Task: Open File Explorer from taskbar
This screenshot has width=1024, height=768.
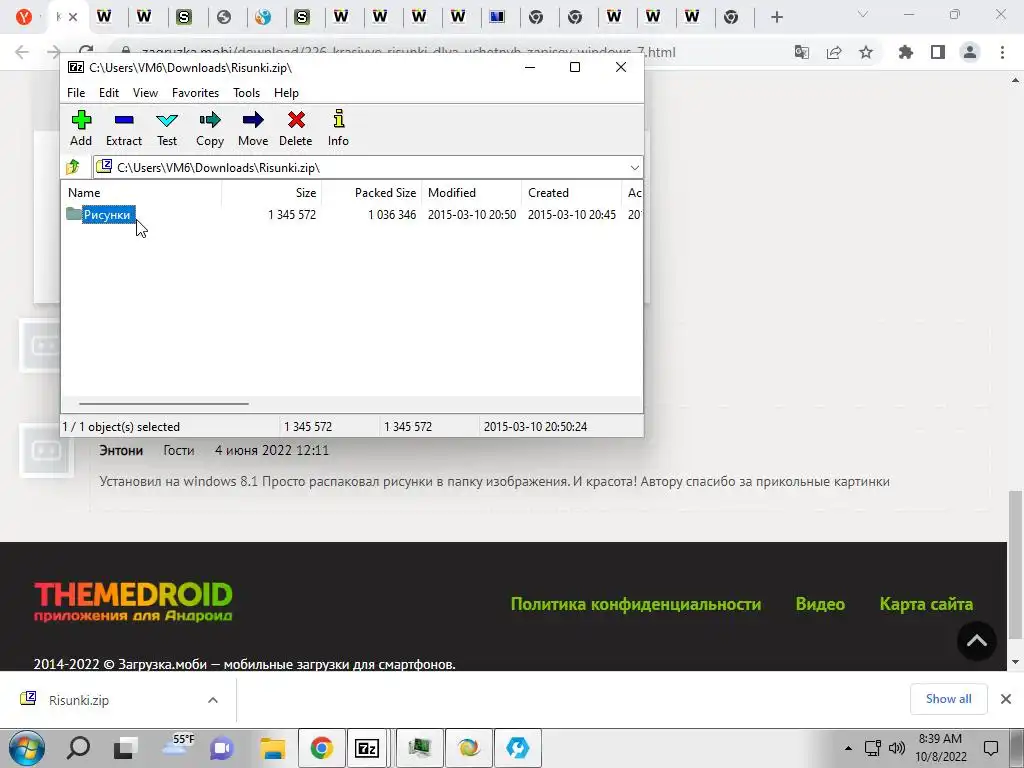Action: click(x=272, y=748)
